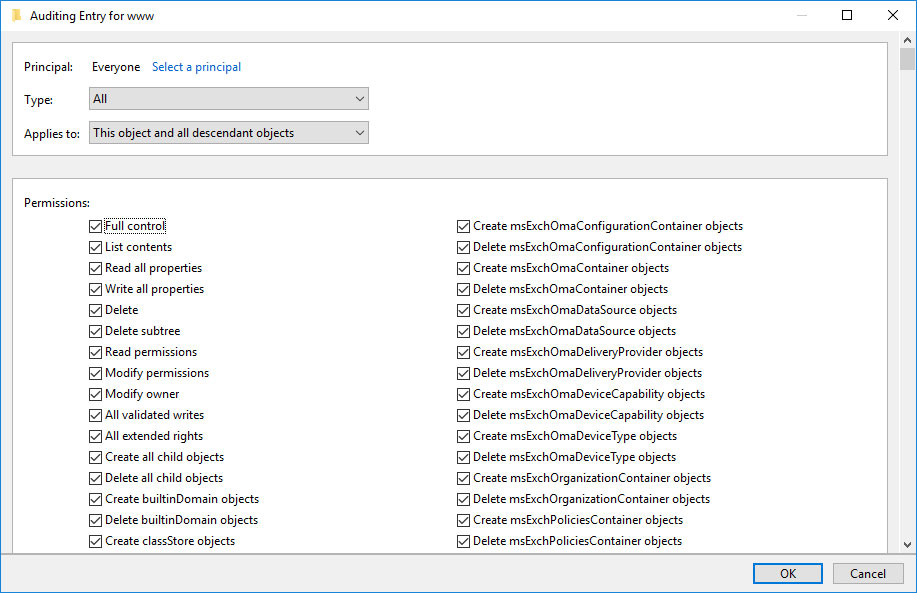
Task: Open the Applies to dropdown
Action: (229, 133)
